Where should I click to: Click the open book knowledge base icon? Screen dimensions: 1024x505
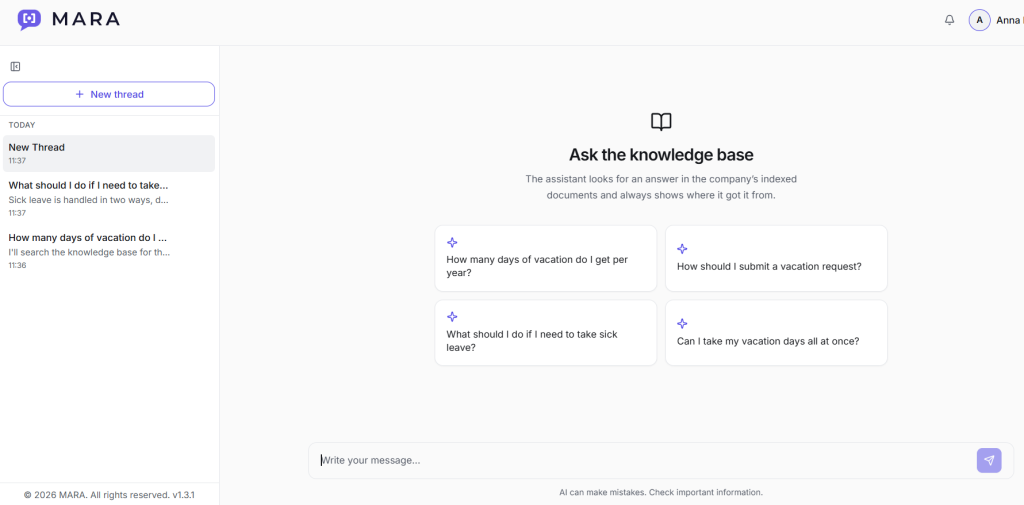(x=661, y=122)
